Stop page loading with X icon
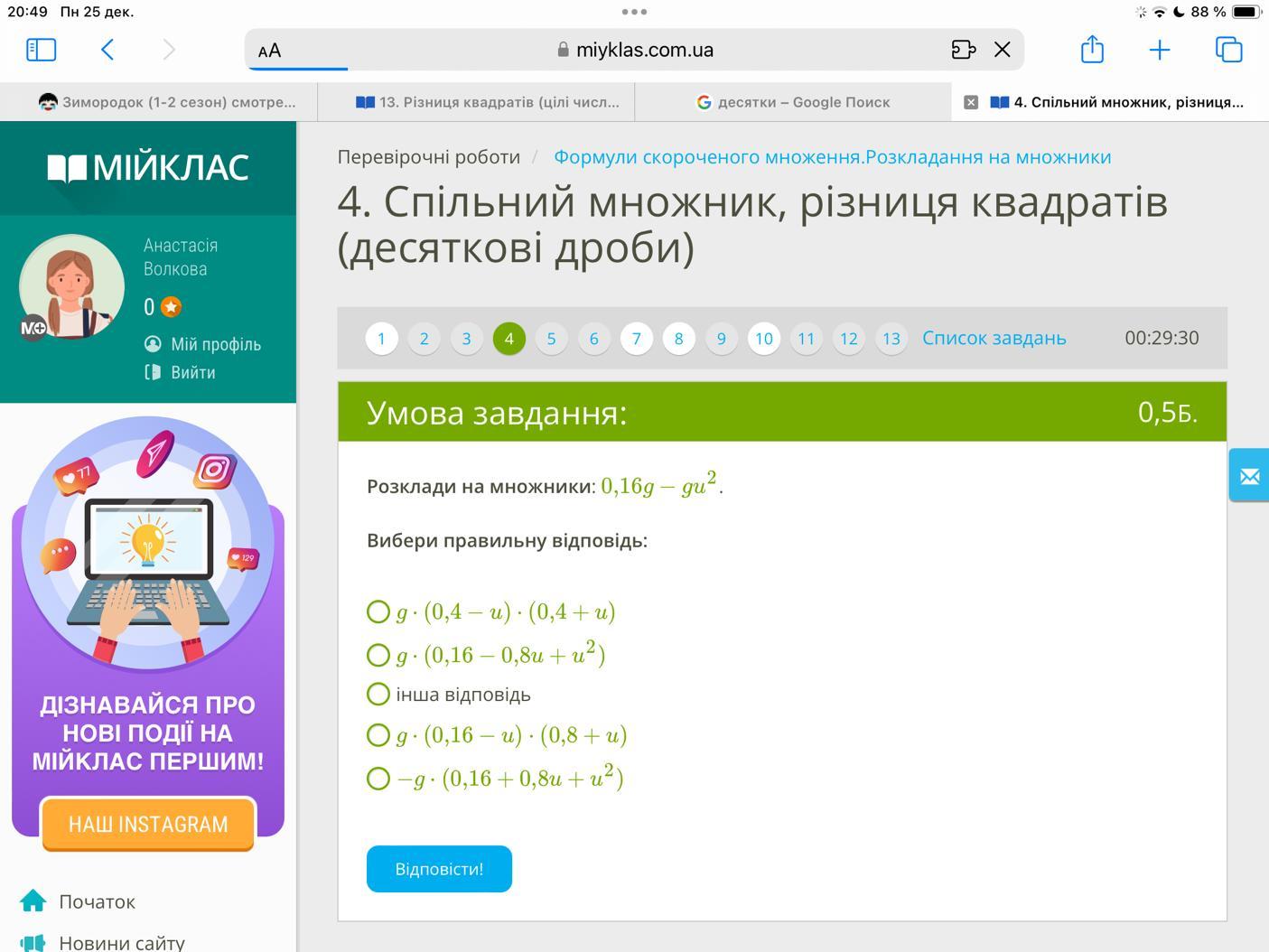Screen dimensions: 1269x952 tap(1002, 50)
